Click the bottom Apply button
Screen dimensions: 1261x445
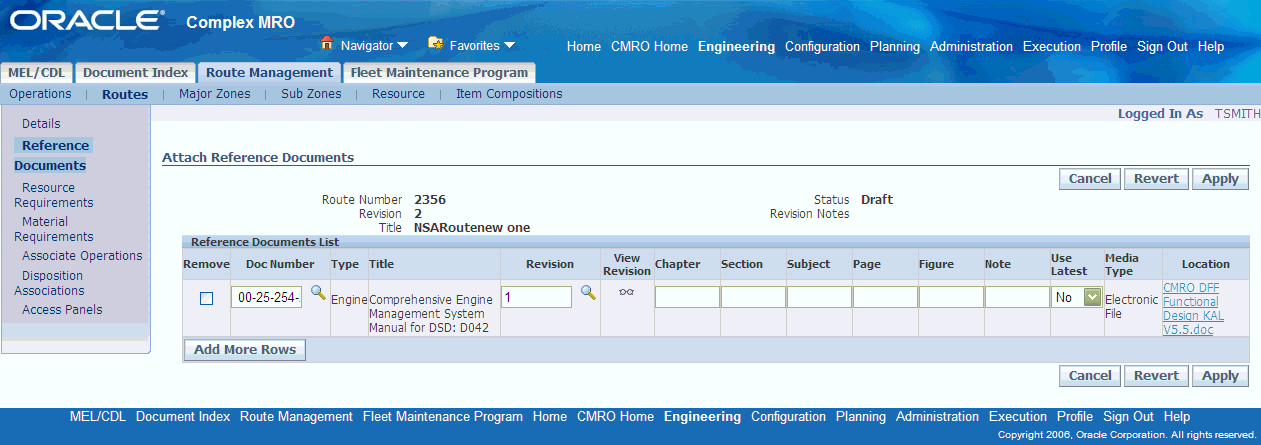coord(1220,376)
